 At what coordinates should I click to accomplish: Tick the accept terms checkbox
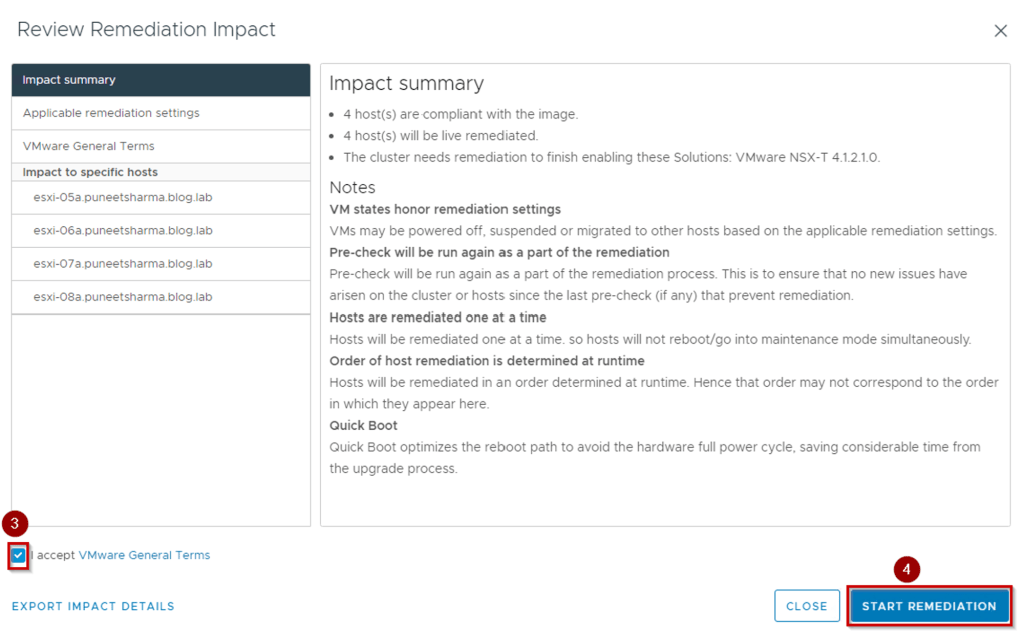tap(18, 555)
